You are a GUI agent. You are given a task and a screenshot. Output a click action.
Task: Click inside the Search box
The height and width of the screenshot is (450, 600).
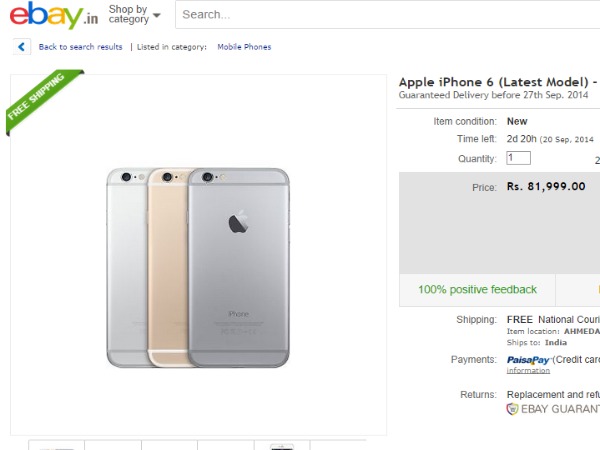point(380,15)
